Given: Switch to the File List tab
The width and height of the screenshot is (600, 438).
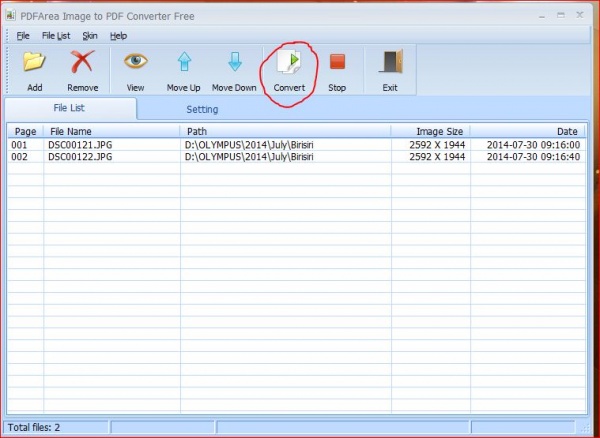Looking at the screenshot, I should [x=69, y=108].
